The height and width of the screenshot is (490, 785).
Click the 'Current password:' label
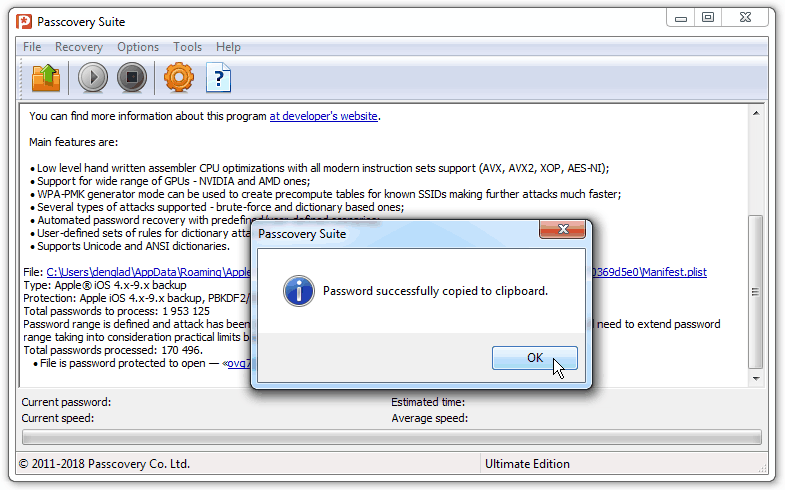[66, 402]
